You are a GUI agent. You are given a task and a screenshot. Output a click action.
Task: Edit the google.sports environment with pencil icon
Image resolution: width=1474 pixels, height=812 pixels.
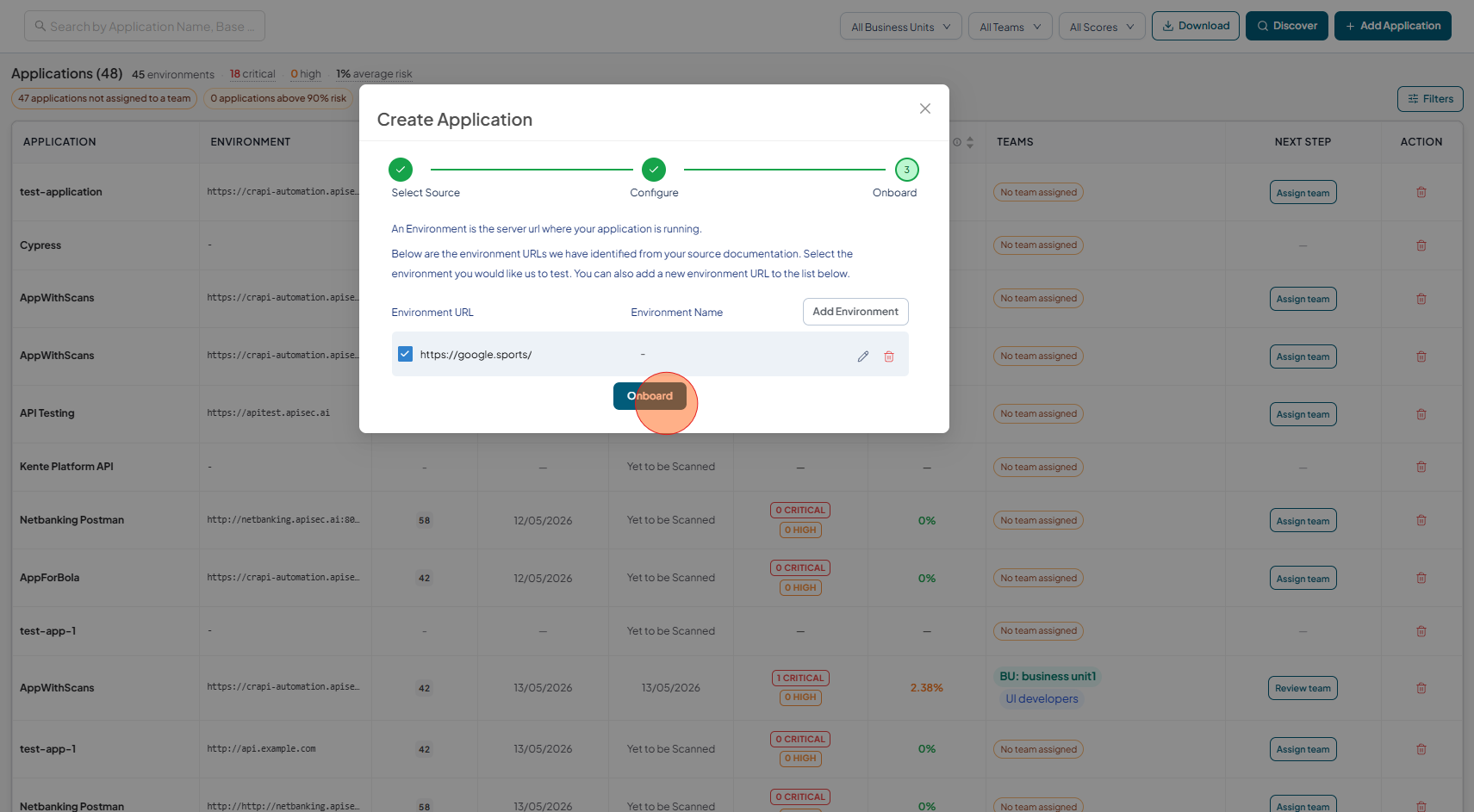pyautogui.click(x=862, y=356)
